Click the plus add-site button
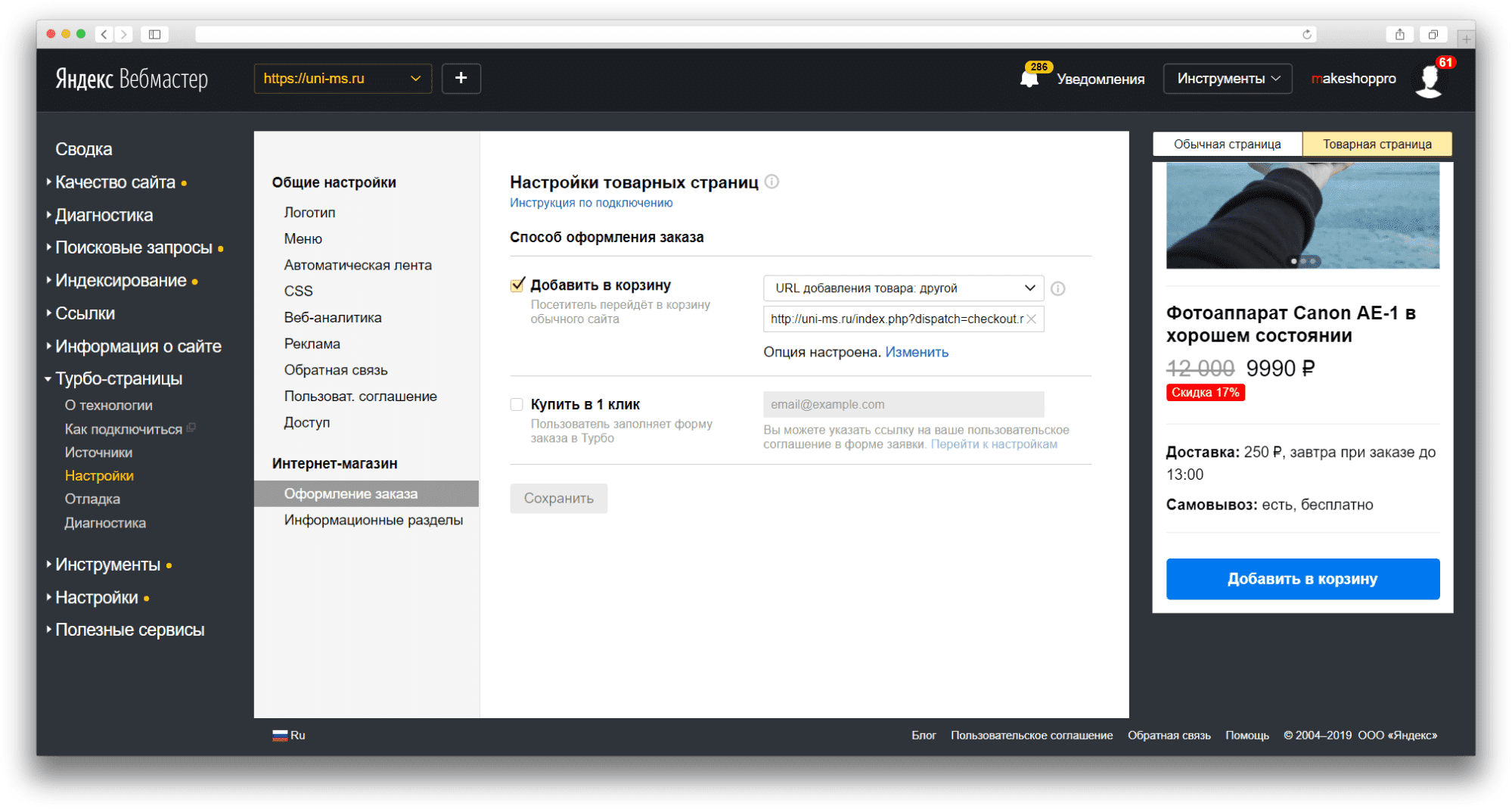 (461, 78)
